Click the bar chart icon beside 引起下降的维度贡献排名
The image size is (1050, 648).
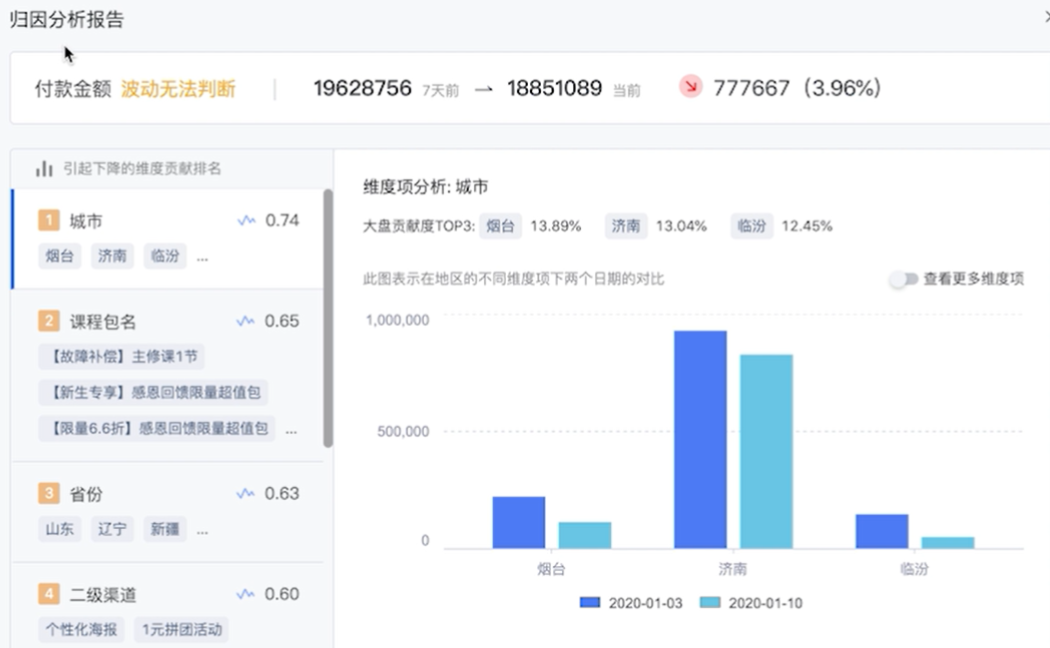44,169
